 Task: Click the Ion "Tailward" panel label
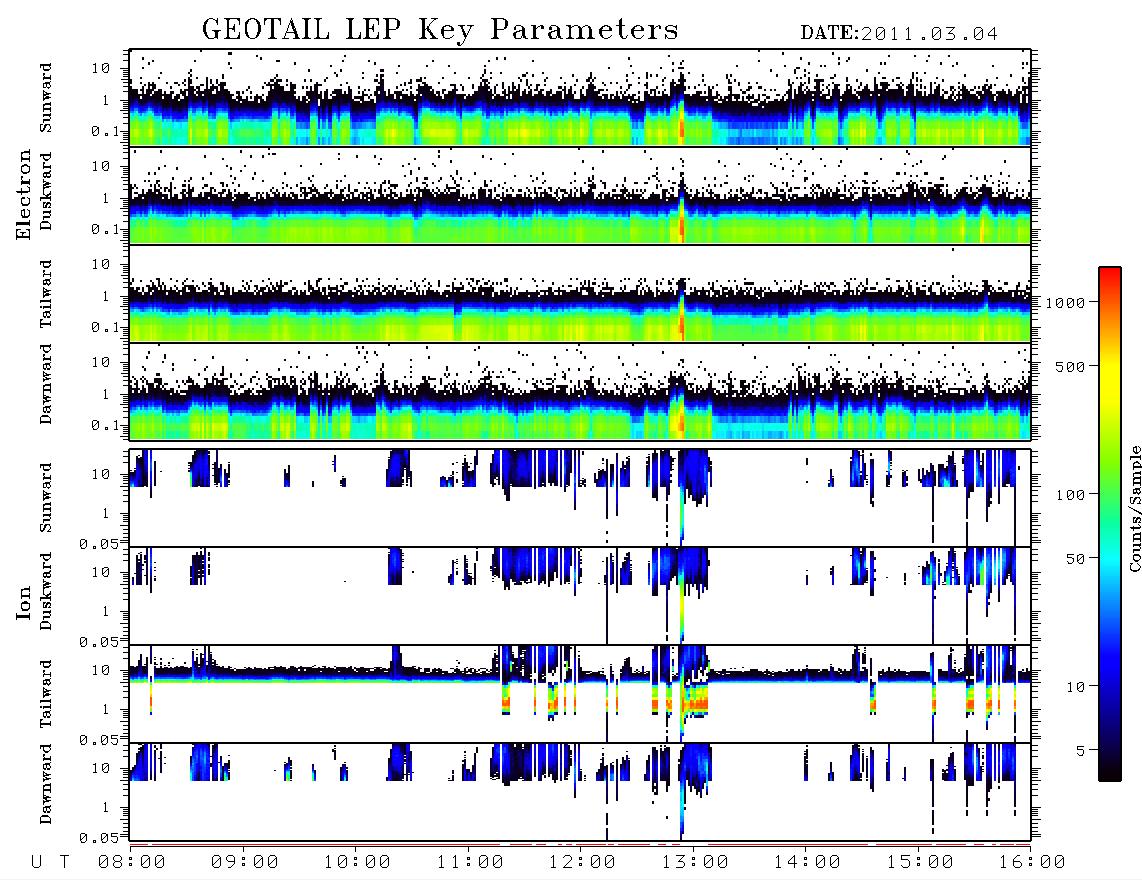(46, 694)
